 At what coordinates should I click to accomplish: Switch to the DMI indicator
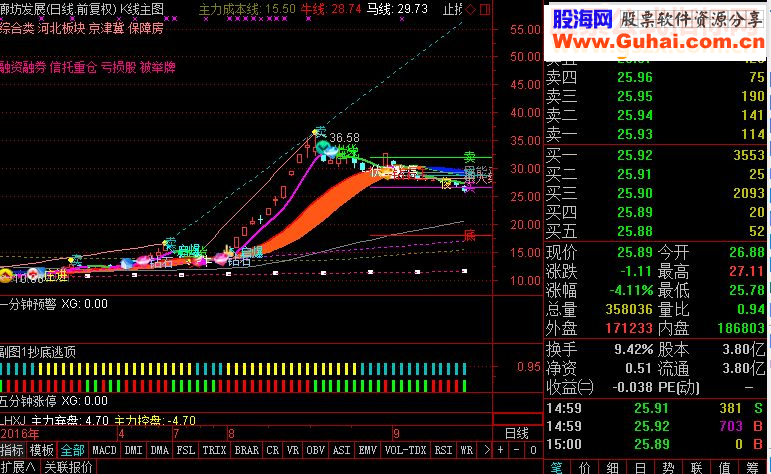[x=133, y=450]
